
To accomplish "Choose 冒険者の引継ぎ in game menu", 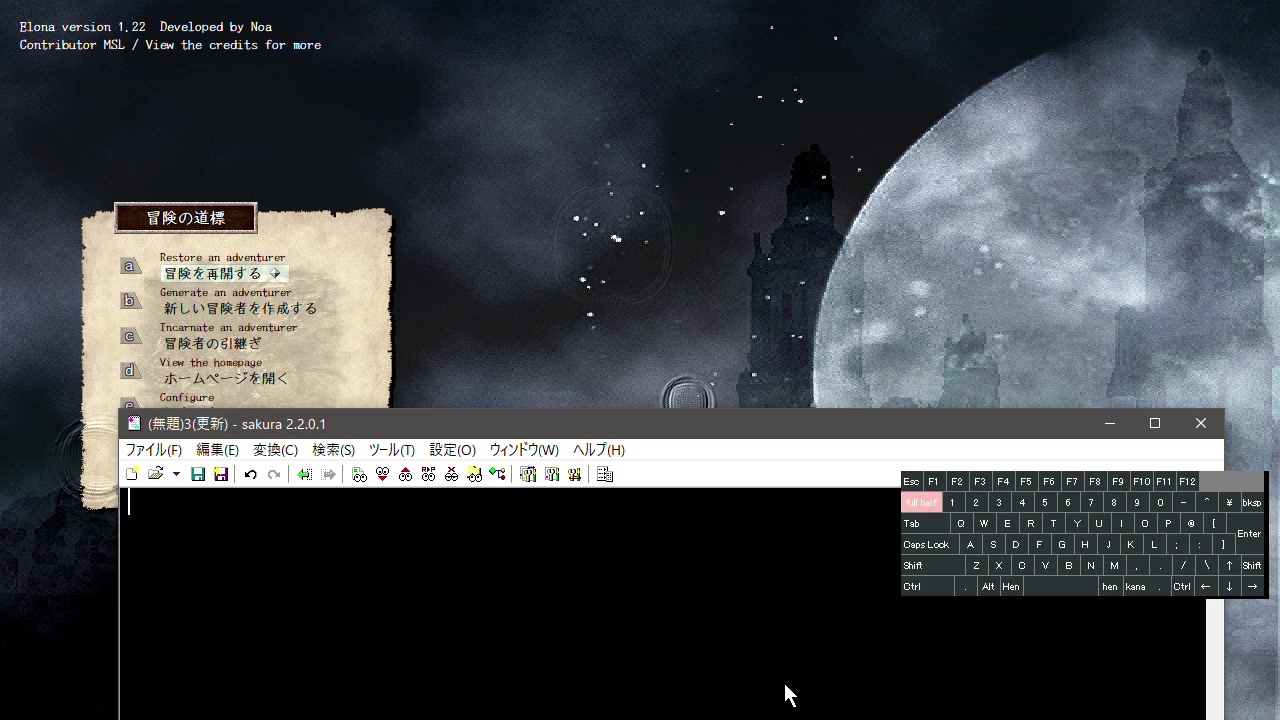I will click(x=213, y=344).
